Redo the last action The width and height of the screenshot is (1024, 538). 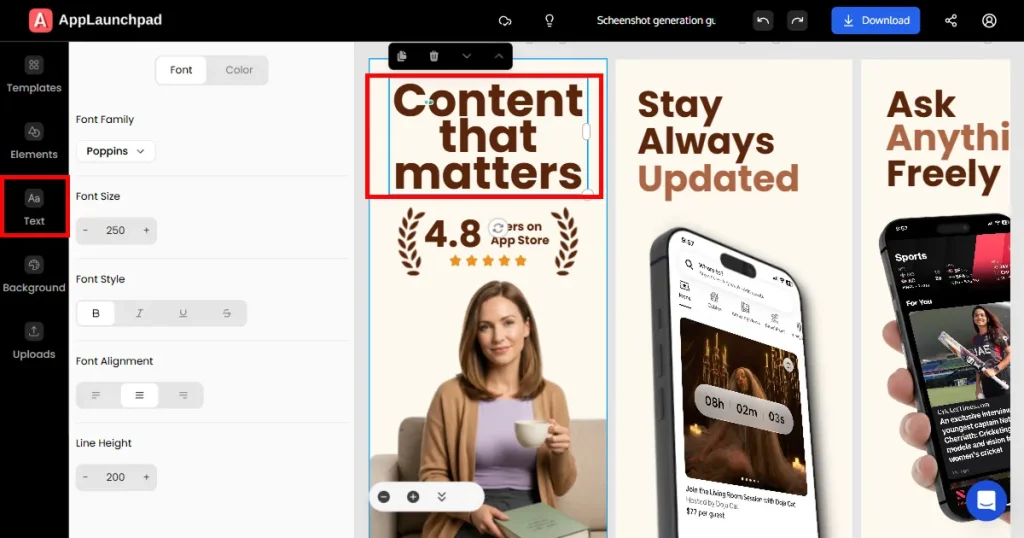click(x=797, y=20)
